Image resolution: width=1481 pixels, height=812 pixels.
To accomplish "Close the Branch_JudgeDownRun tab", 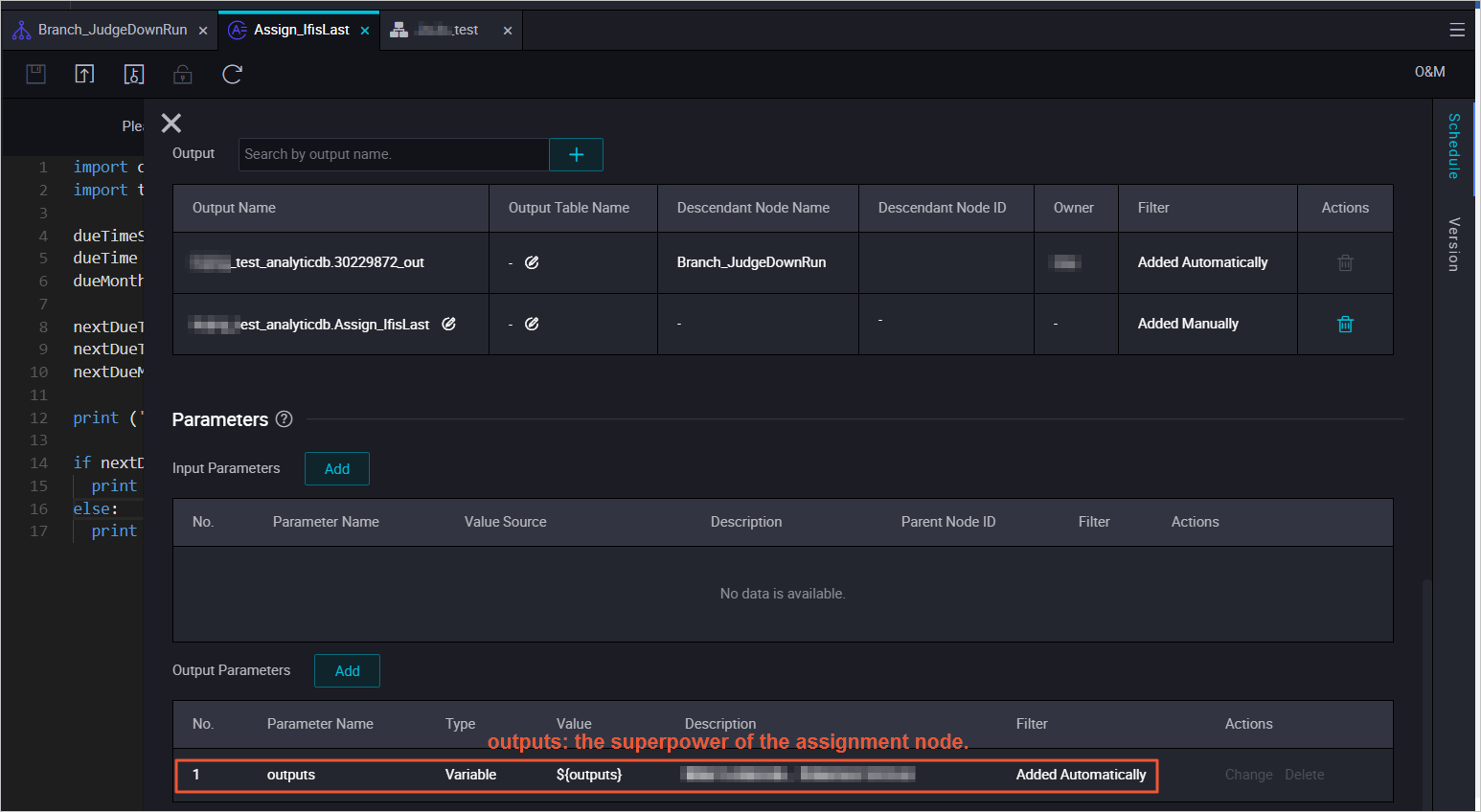I will (203, 31).
